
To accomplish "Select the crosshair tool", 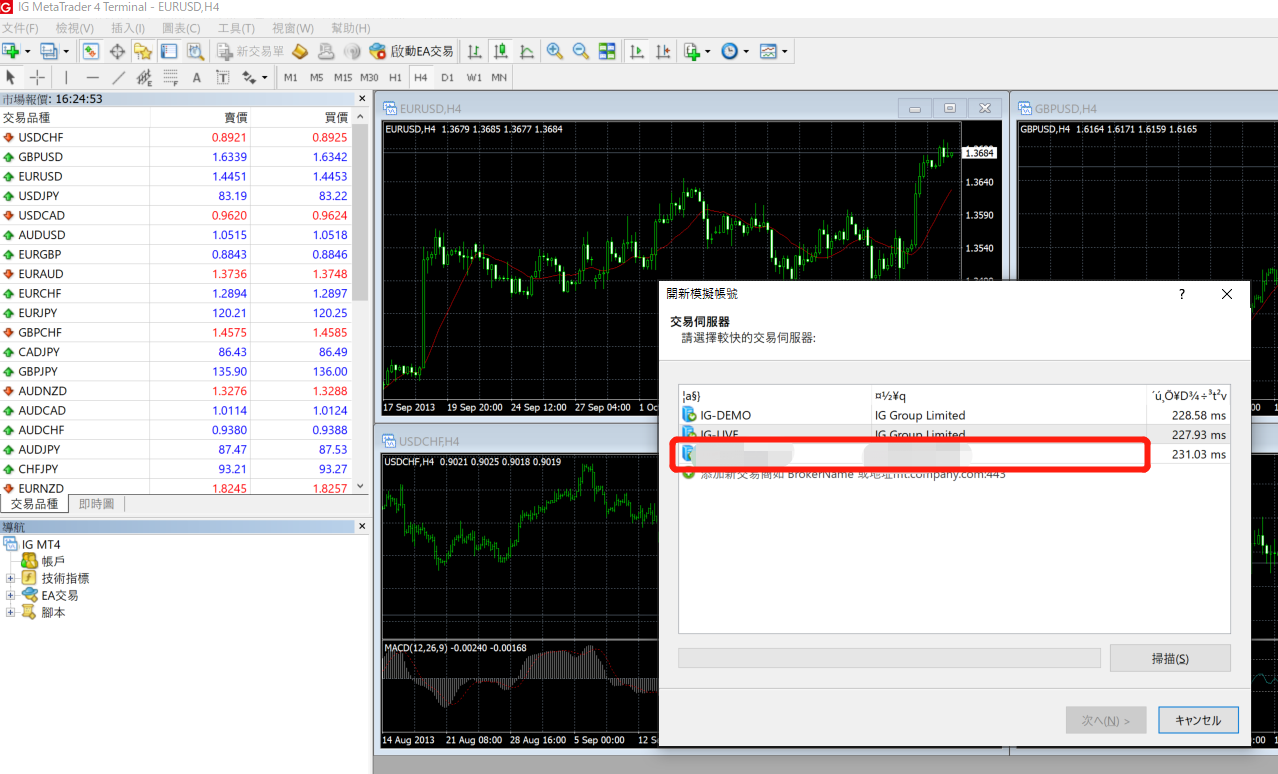I will coord(37,77).
